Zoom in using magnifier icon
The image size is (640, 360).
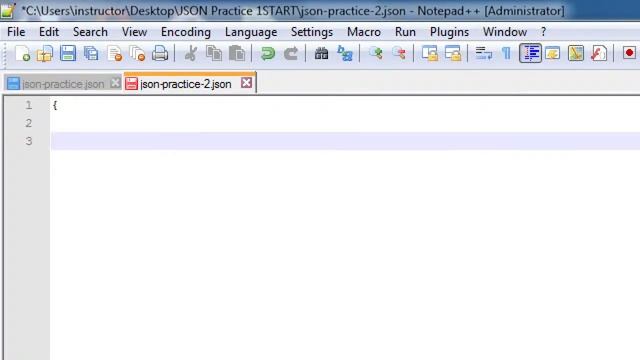click(376, 53)
